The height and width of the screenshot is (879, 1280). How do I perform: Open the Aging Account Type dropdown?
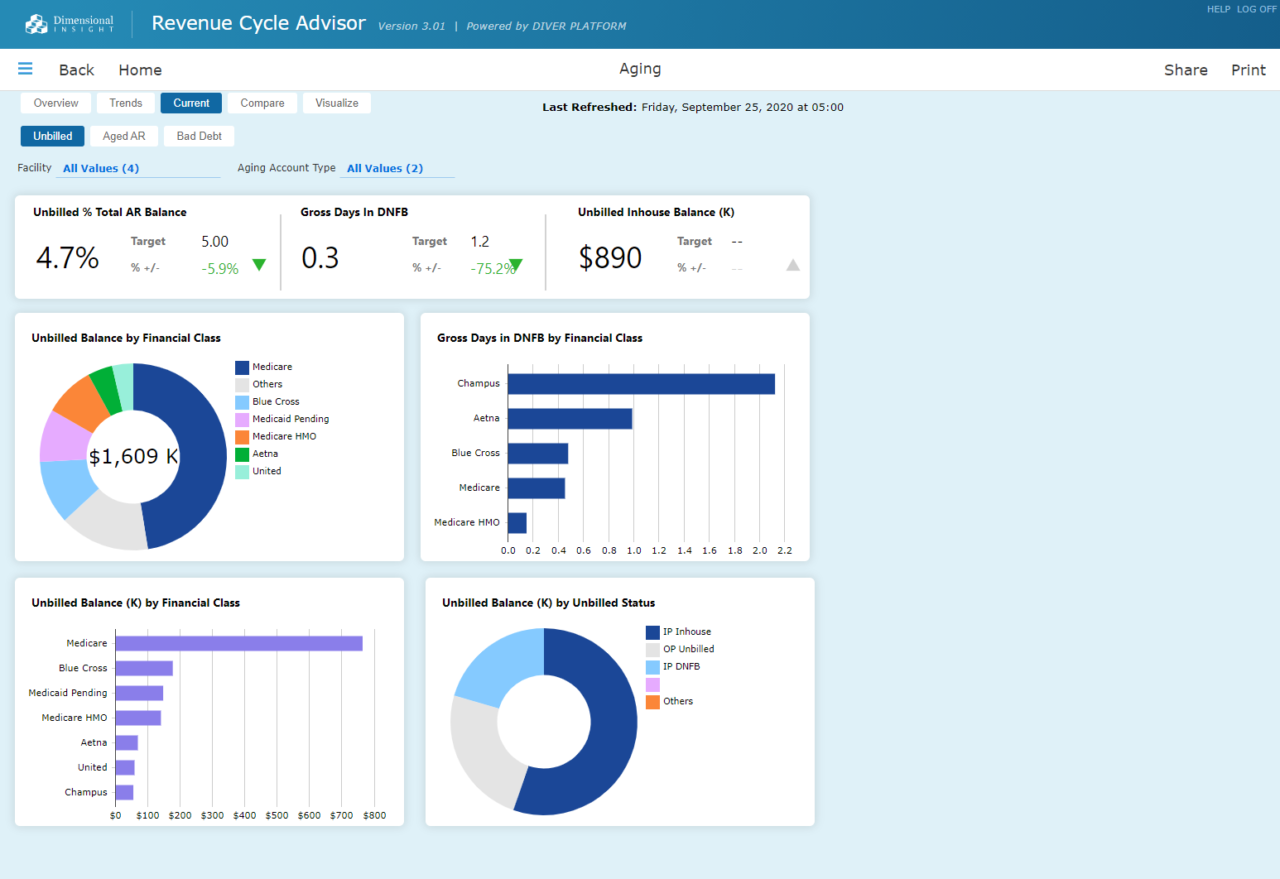[x=385, y=167]
